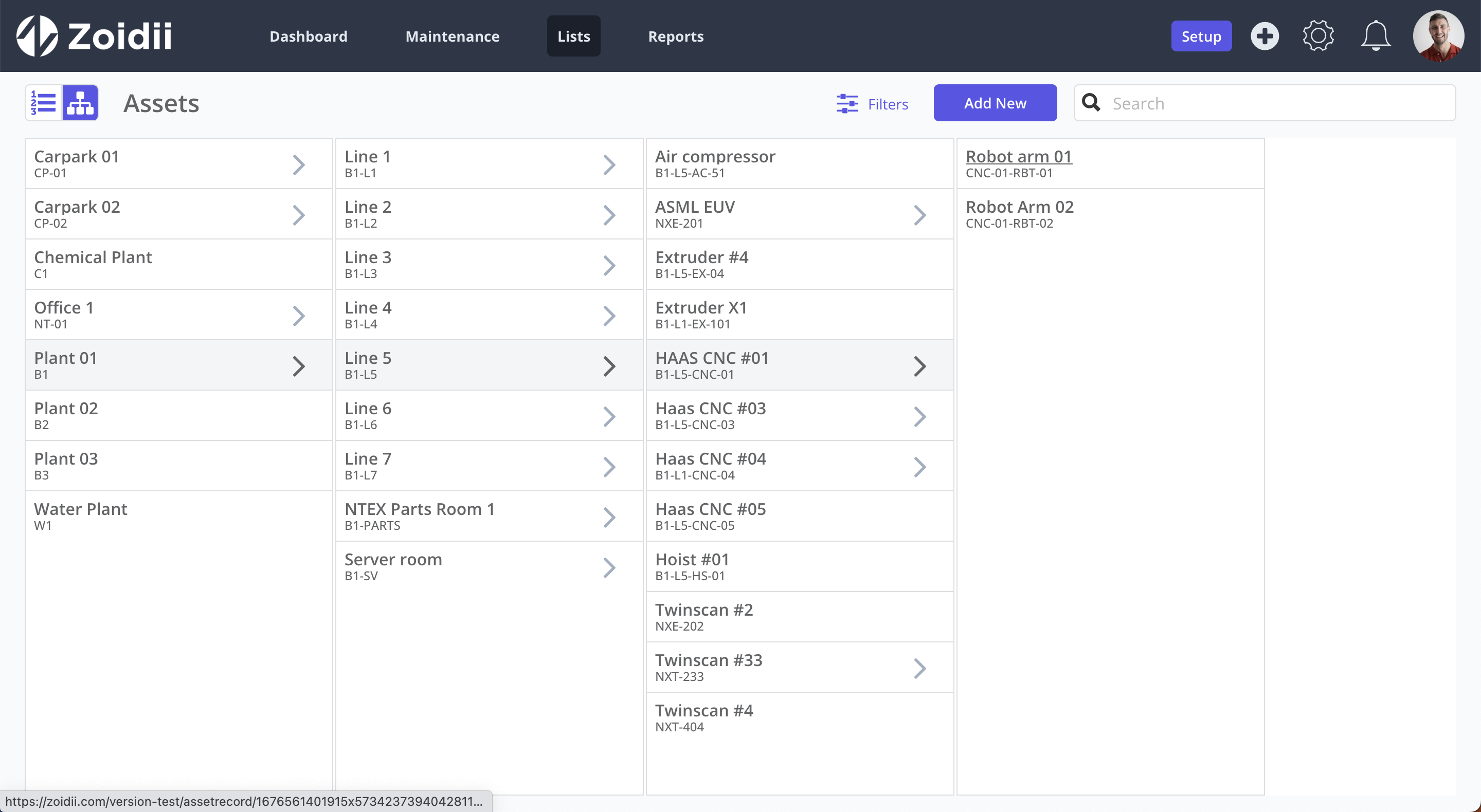This screenshot has height=812, width=1481.
Task: Click the plus quick-add icon
Action: 1265,36
